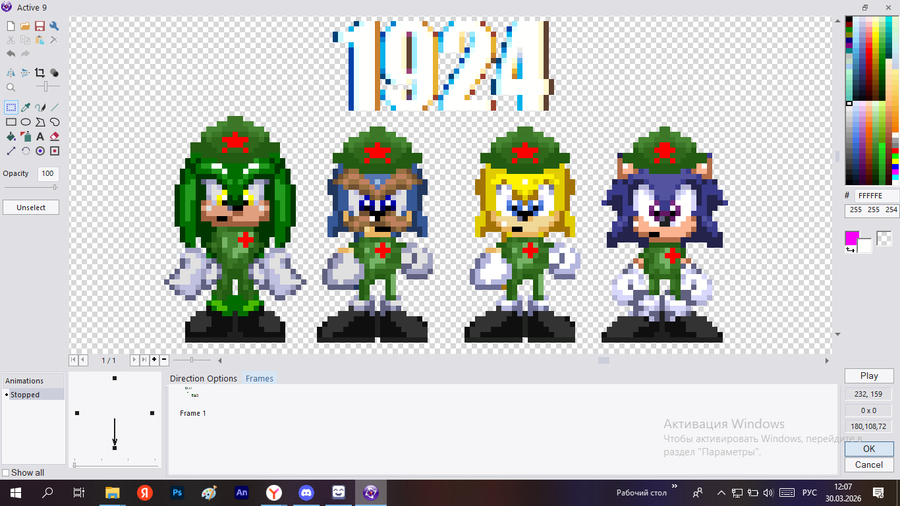The image size is (900, 506).
Task: Select the Ellipse shape tool
Action: tap(26, 122)
